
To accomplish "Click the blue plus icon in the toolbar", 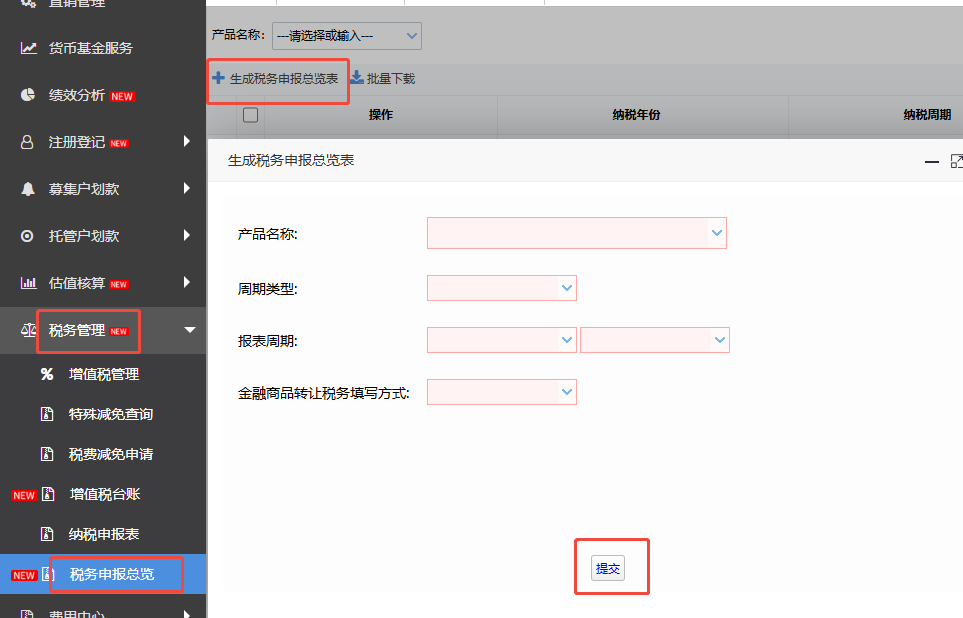I will (x=219, y=78).
